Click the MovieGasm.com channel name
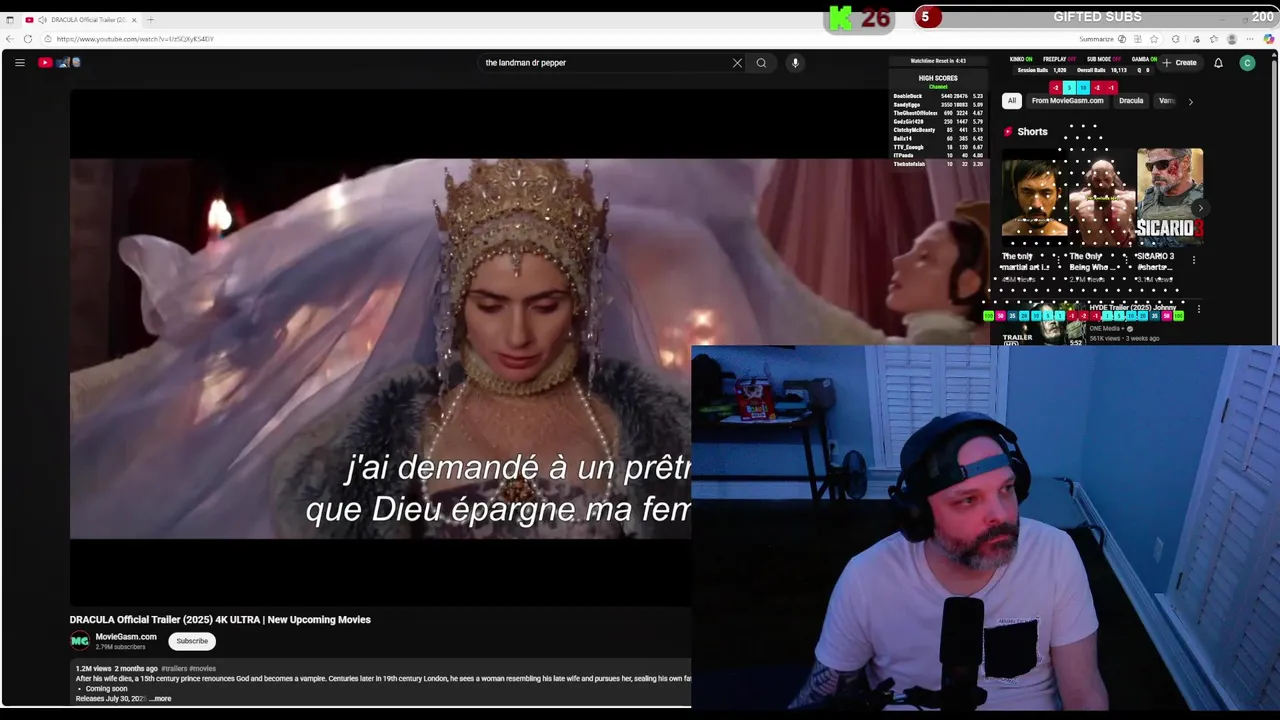1280x720 pixels. (126, 637)
